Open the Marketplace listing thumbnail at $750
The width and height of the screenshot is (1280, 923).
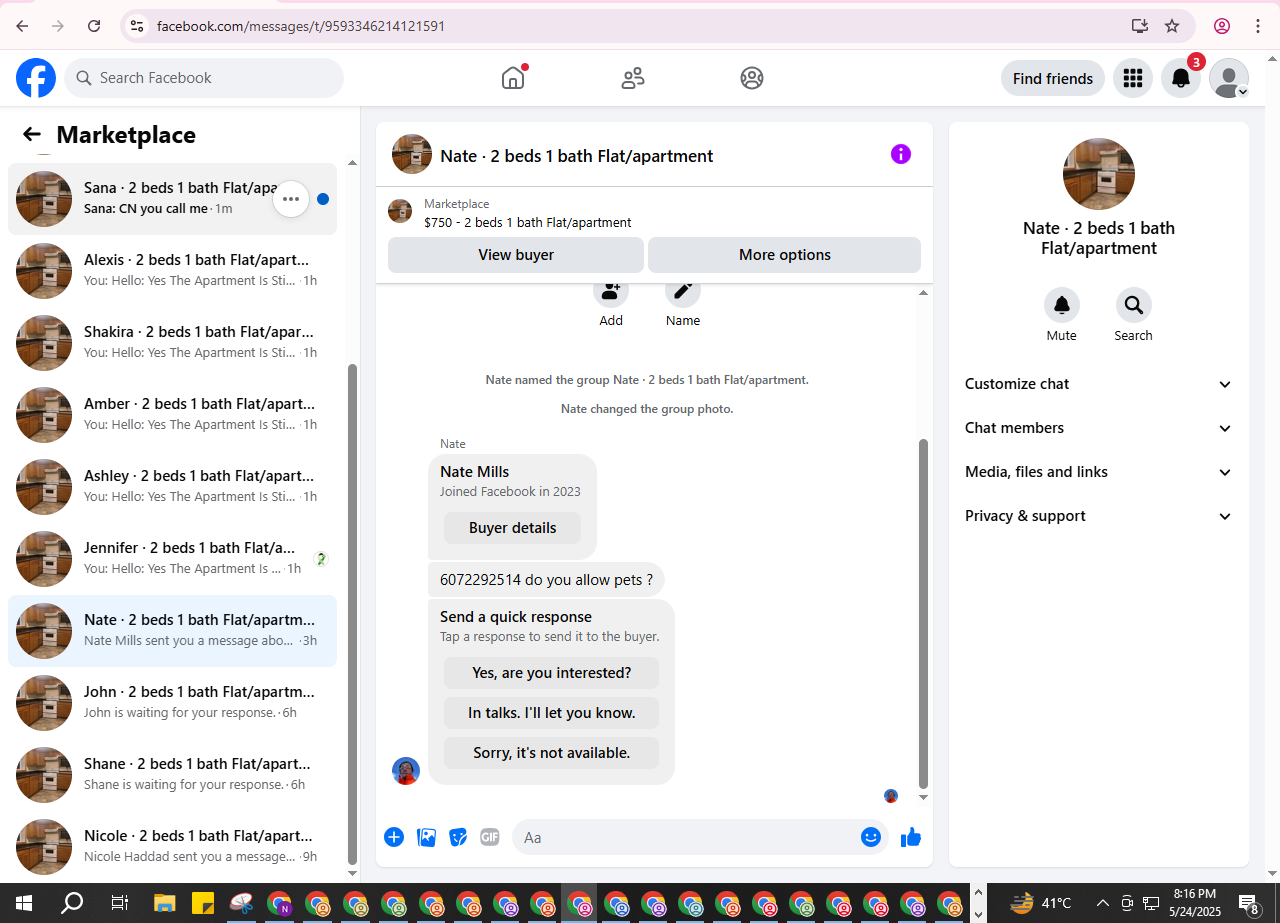click(400, 211)
